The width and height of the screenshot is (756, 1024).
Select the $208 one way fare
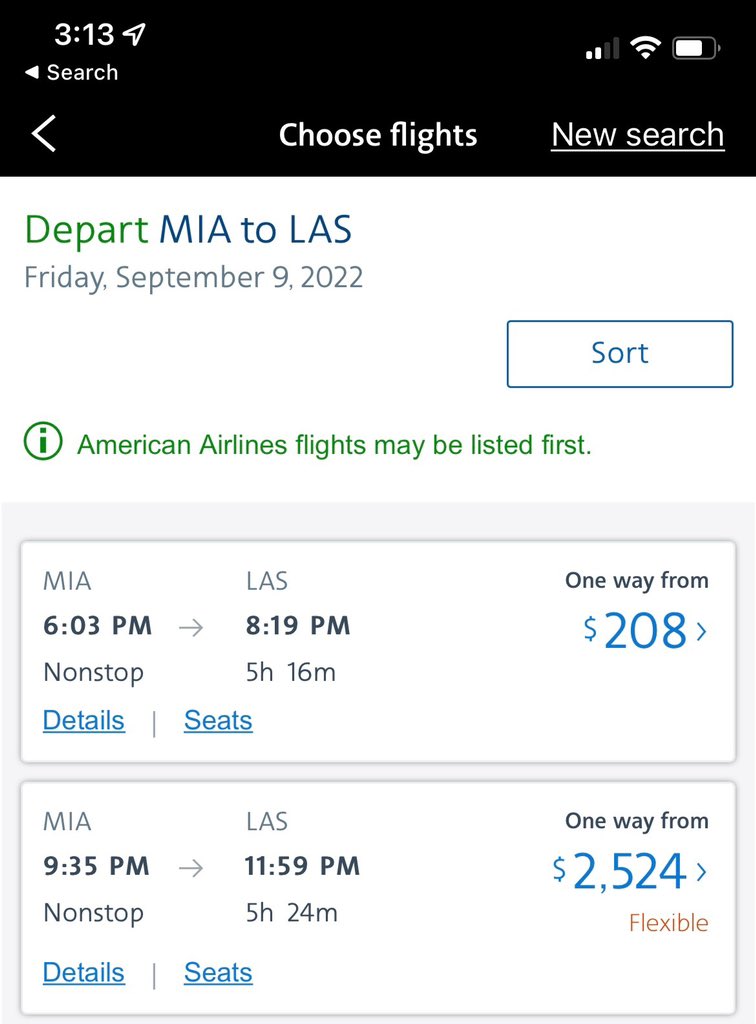pos(635,631)
